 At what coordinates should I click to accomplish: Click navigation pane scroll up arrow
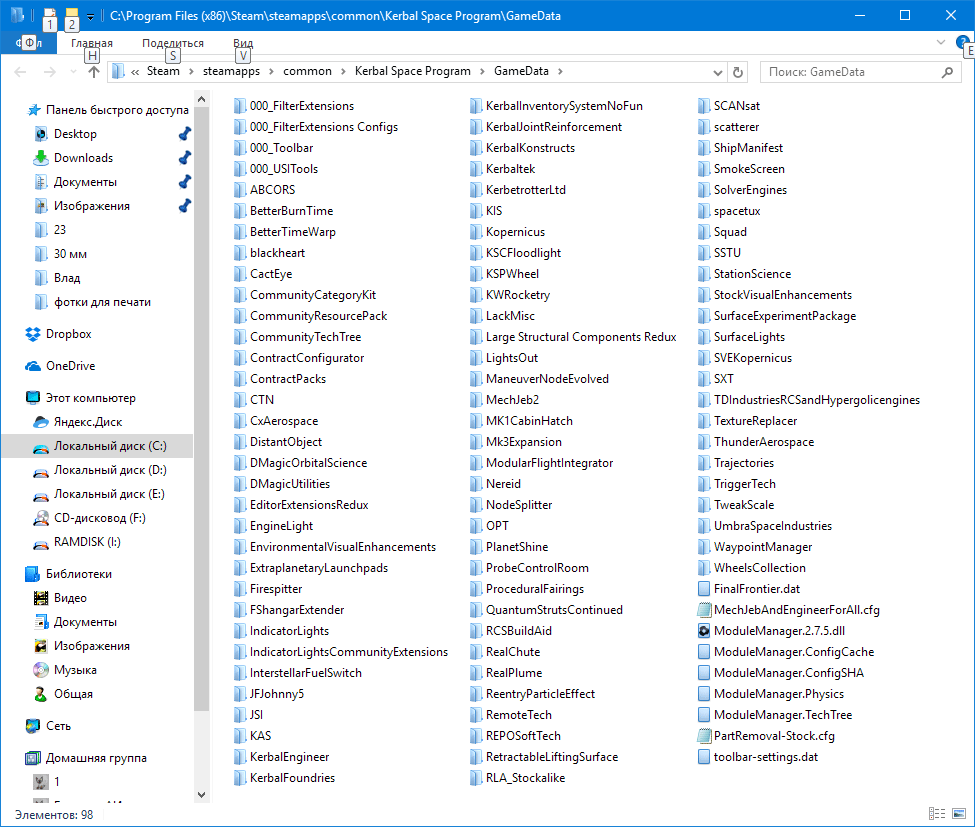click(x=201, y=99)
